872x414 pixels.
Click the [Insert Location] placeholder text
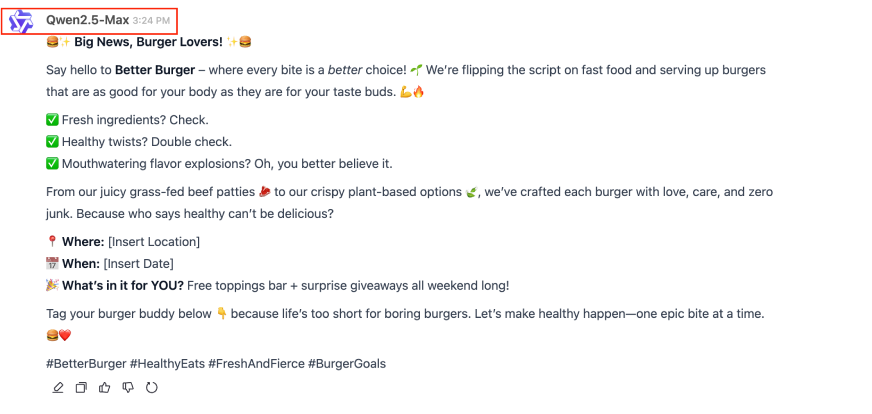tap(154, 242)
